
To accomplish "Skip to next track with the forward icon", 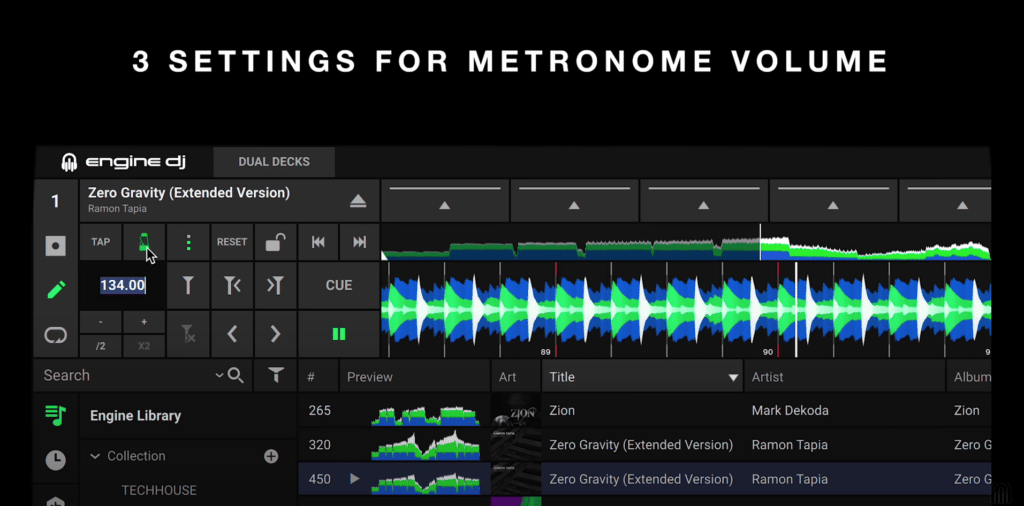I will [359, 242].
